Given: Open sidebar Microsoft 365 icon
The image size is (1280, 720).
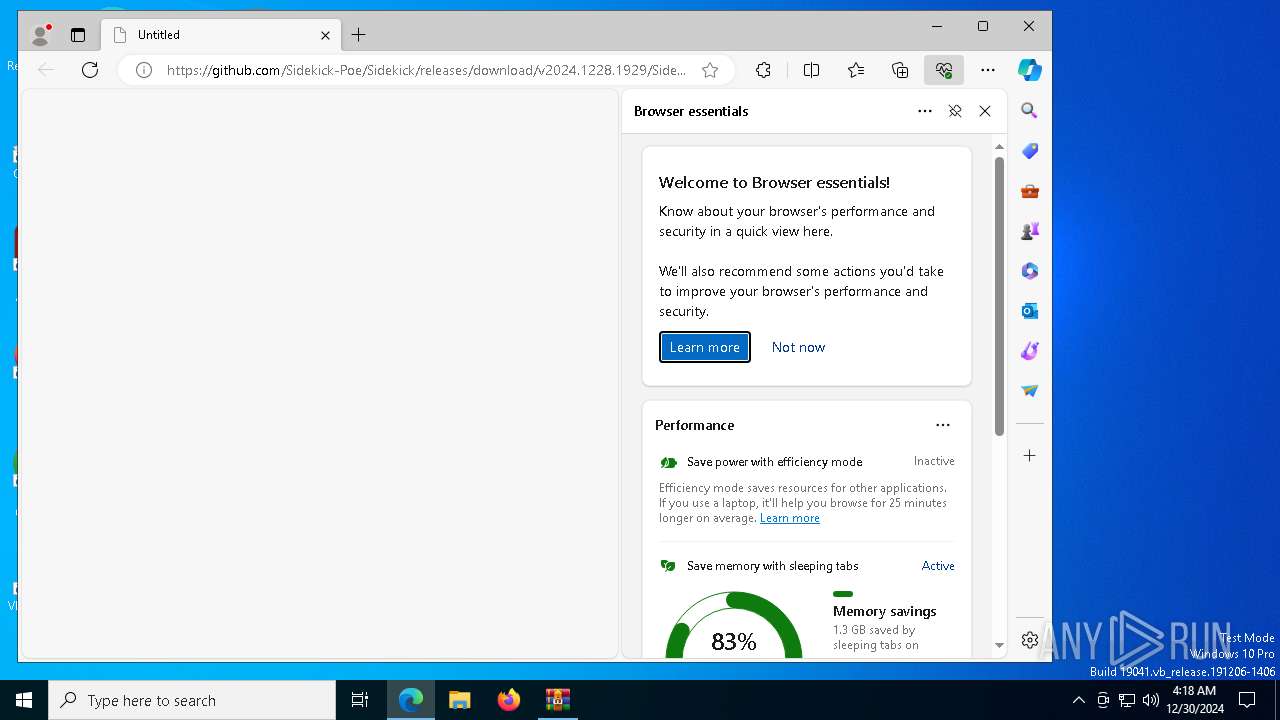Looking at the screenshot, I should (x=1030, y=271).
